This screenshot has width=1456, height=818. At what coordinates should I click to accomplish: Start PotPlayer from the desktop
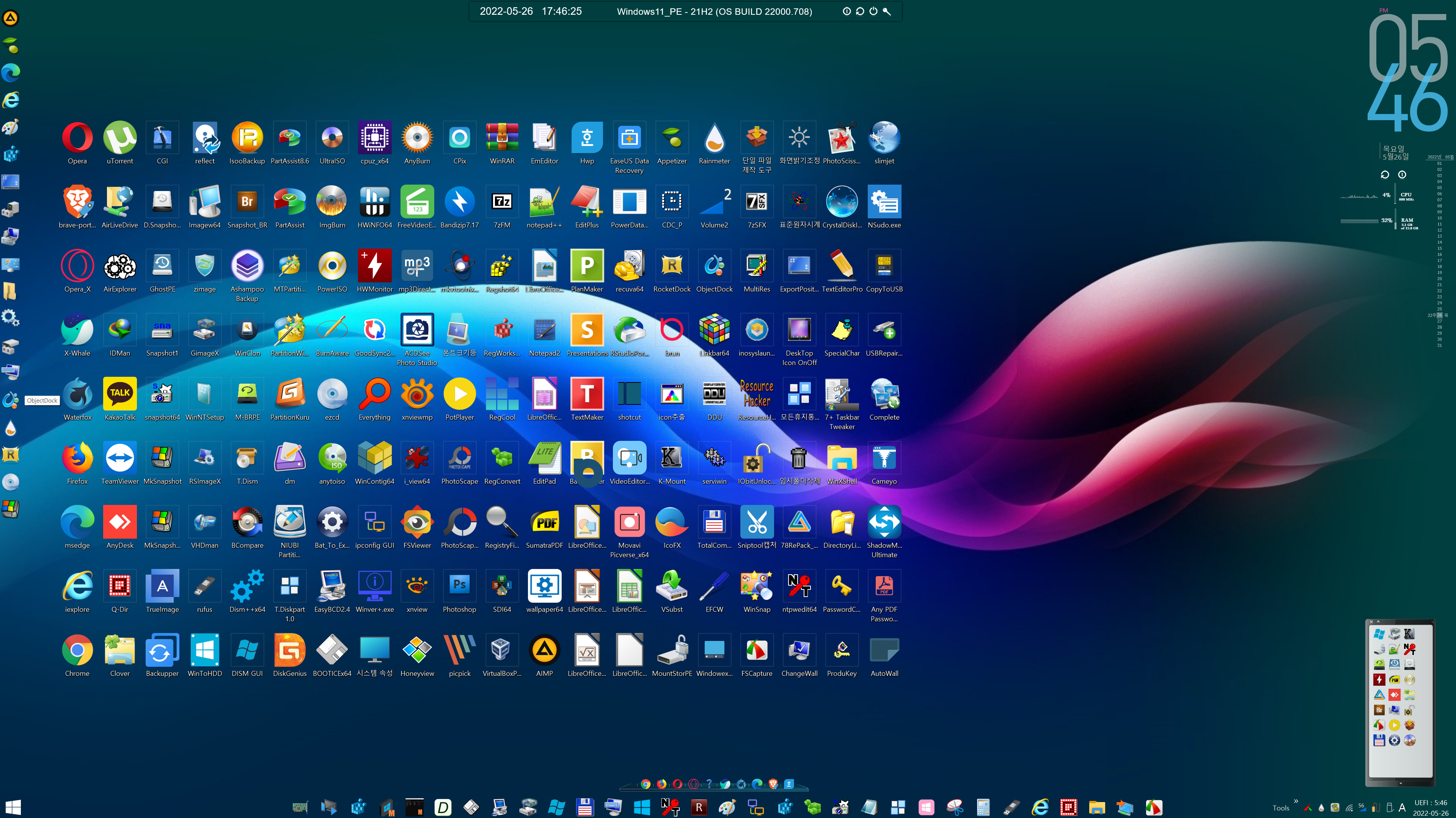(460, 399)
